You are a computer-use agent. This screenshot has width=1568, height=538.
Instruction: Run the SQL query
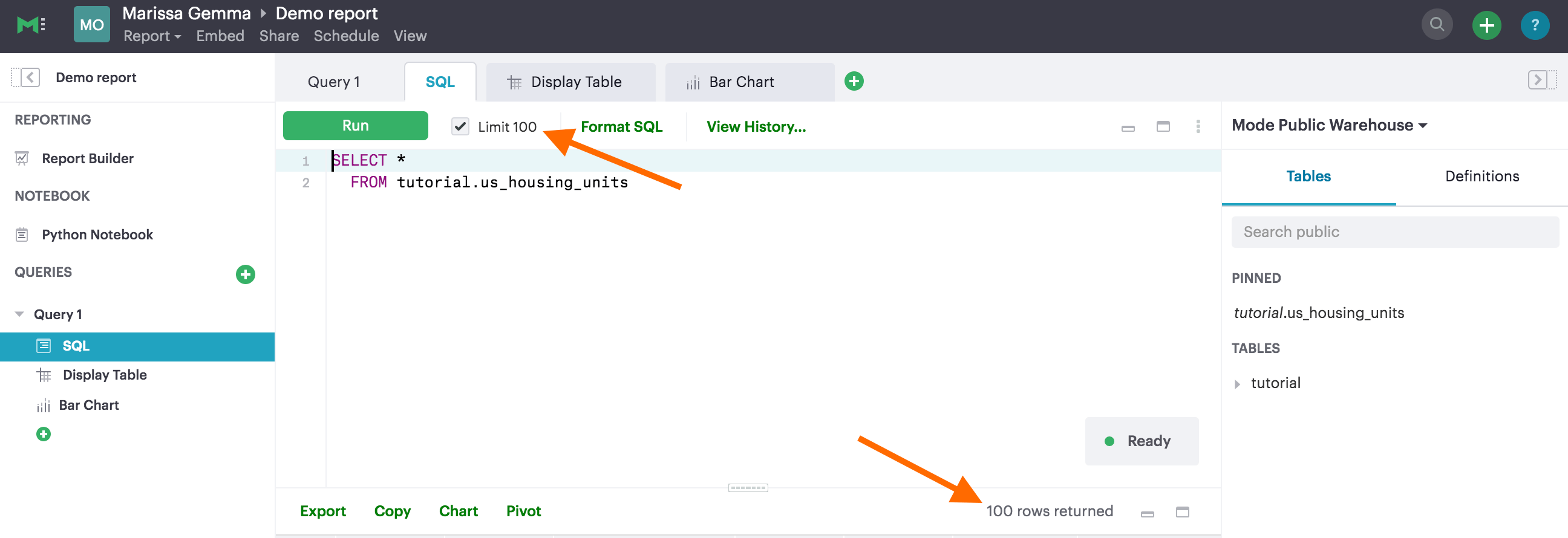click(x=356, y=125)
